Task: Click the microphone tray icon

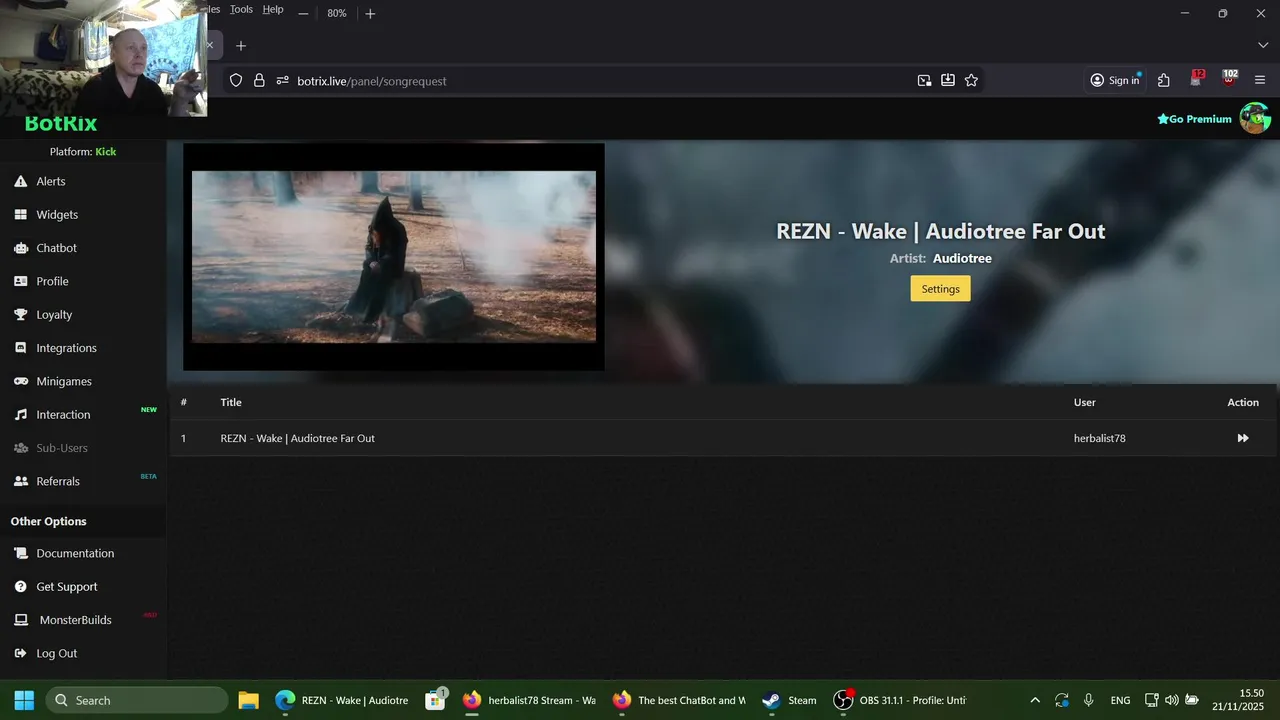Action: pos(1088,700)
